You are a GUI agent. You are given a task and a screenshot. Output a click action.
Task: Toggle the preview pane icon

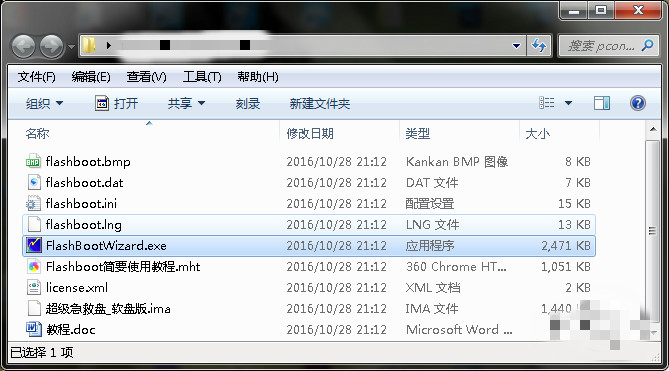(602, 103)
